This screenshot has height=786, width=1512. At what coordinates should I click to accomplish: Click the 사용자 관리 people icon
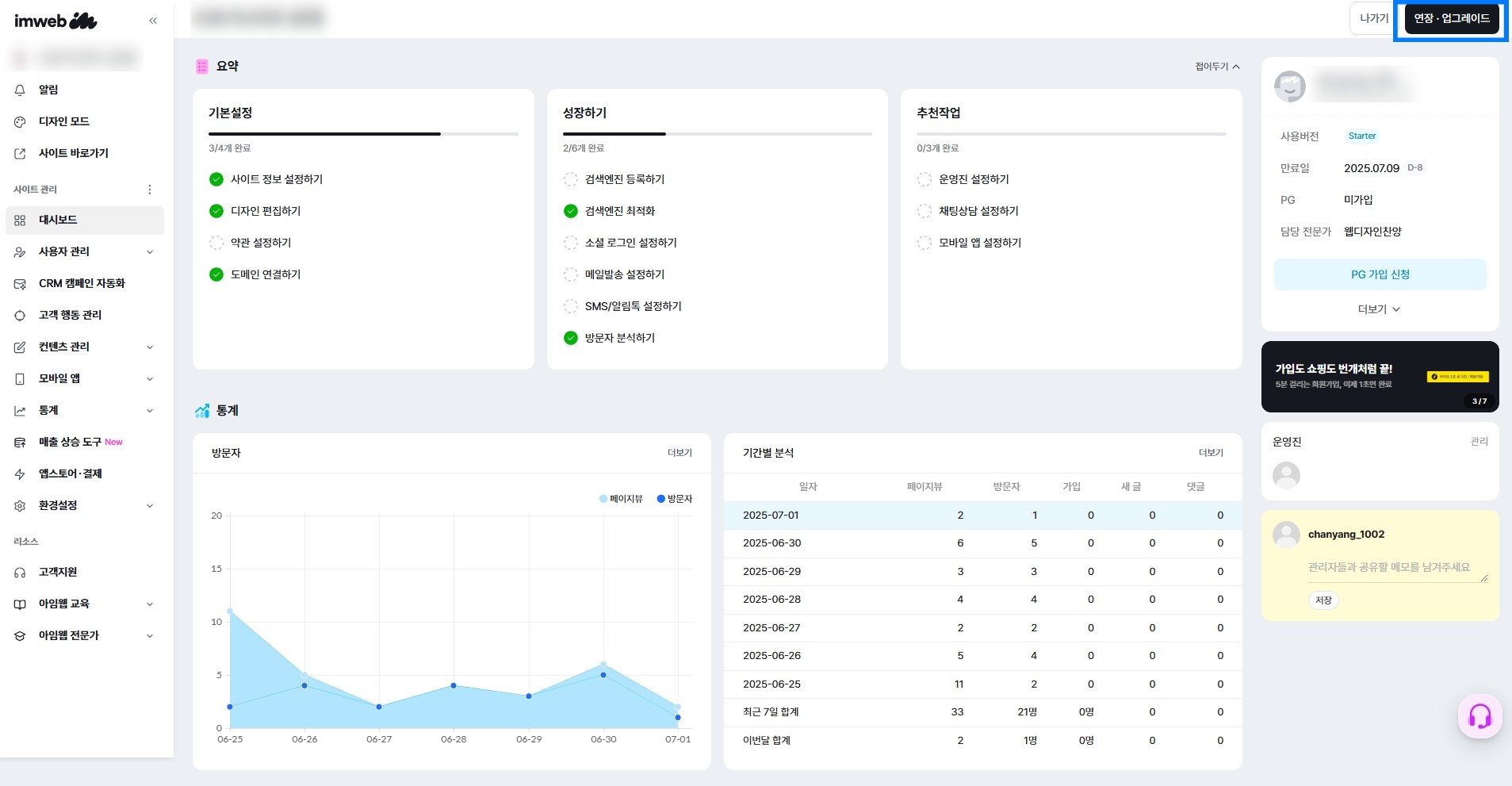click(x=20, y=252)
